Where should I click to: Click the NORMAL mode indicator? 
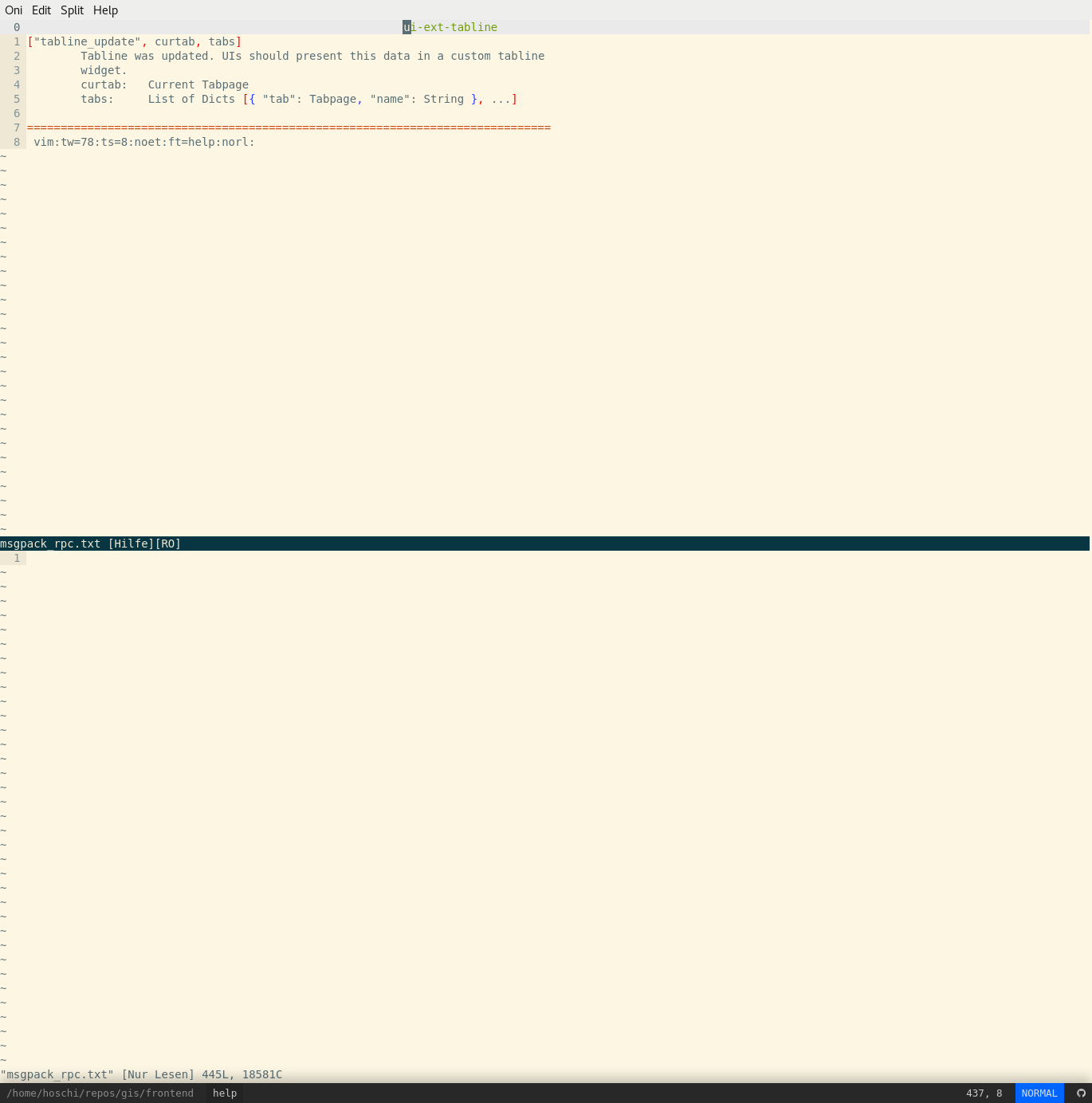pyautogui.click(x=1039, y=1093)
